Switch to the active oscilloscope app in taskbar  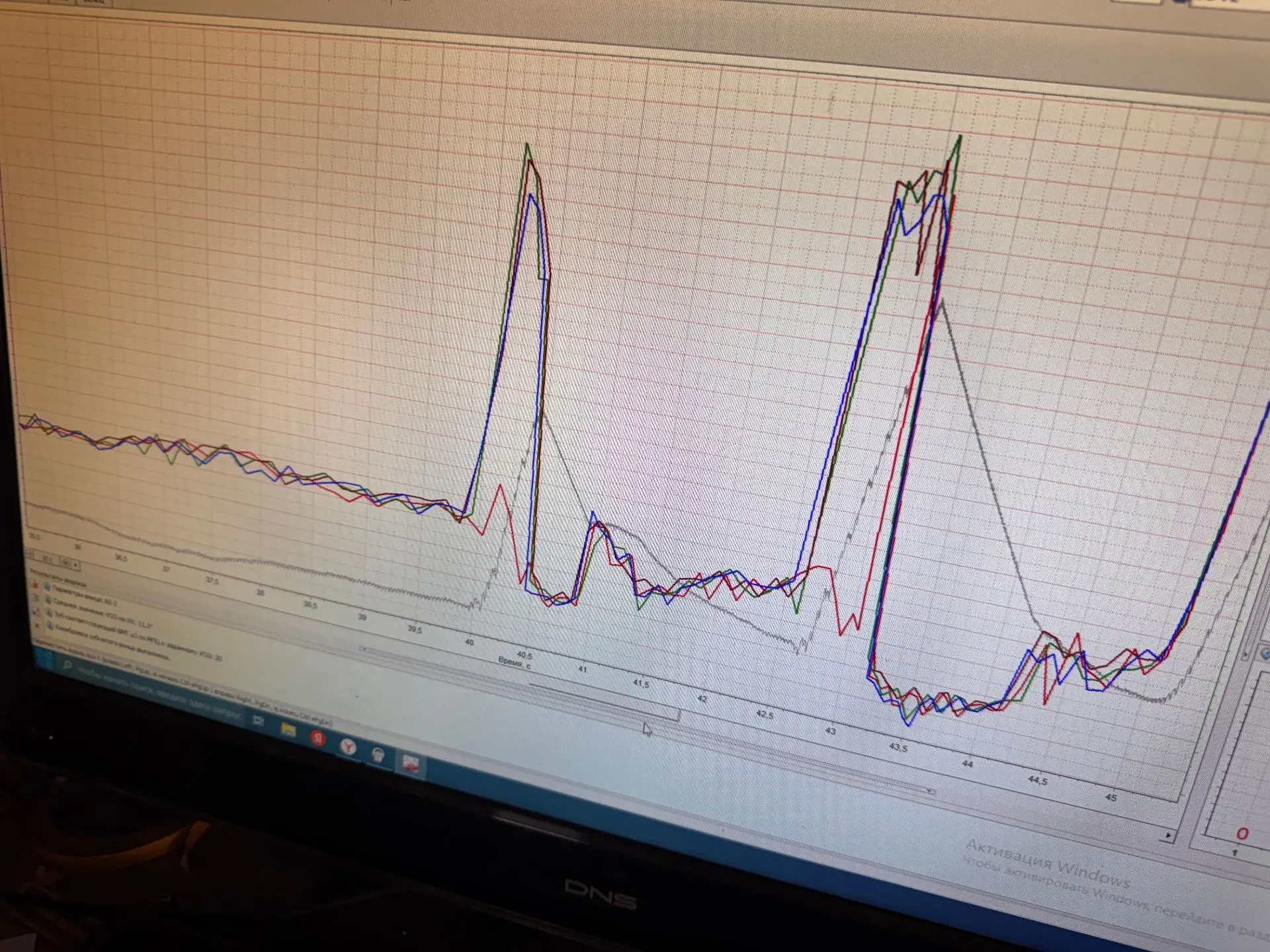pos(411,765)
